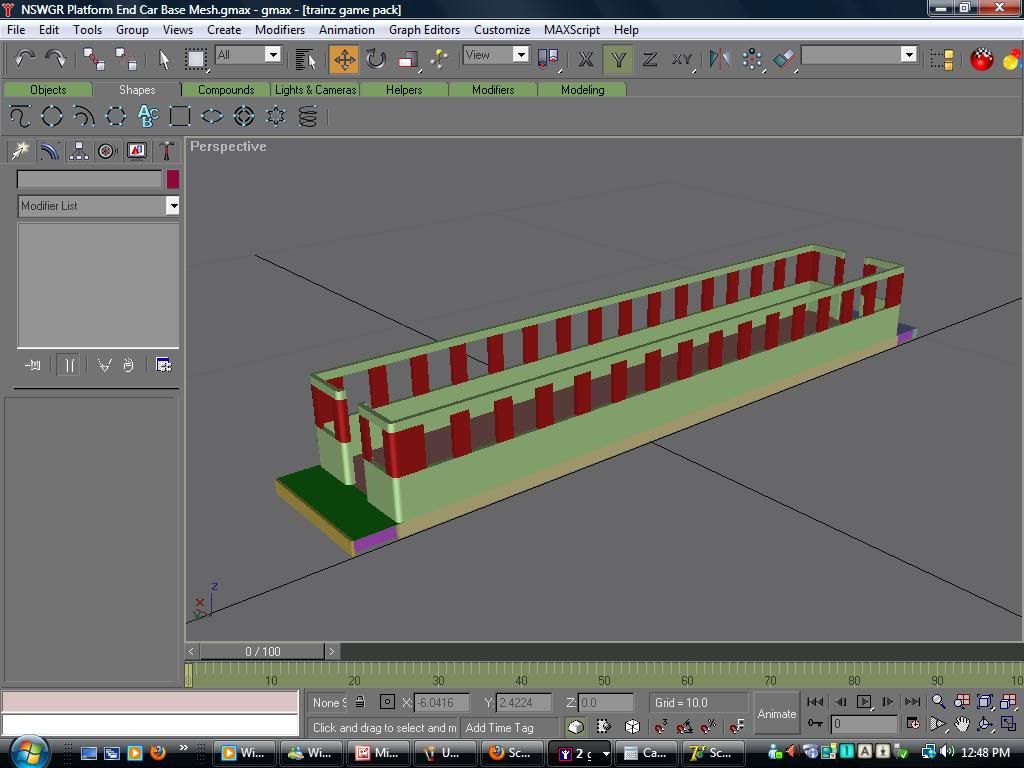The image size is (1024, 768).
Task: Open the Select by Name list tool
Action: click(305, 59)
